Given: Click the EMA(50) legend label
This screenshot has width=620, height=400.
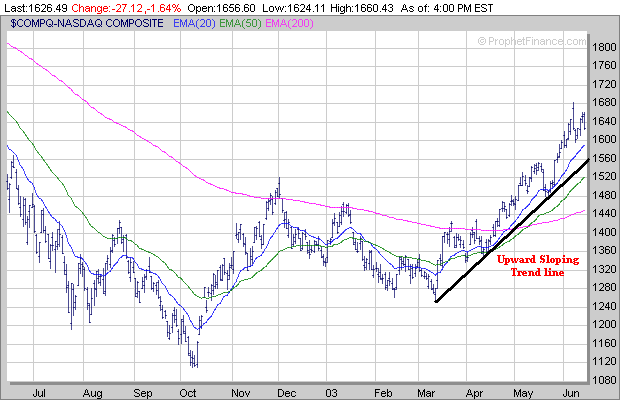Looking at the screenshot, I should [240, 24].
